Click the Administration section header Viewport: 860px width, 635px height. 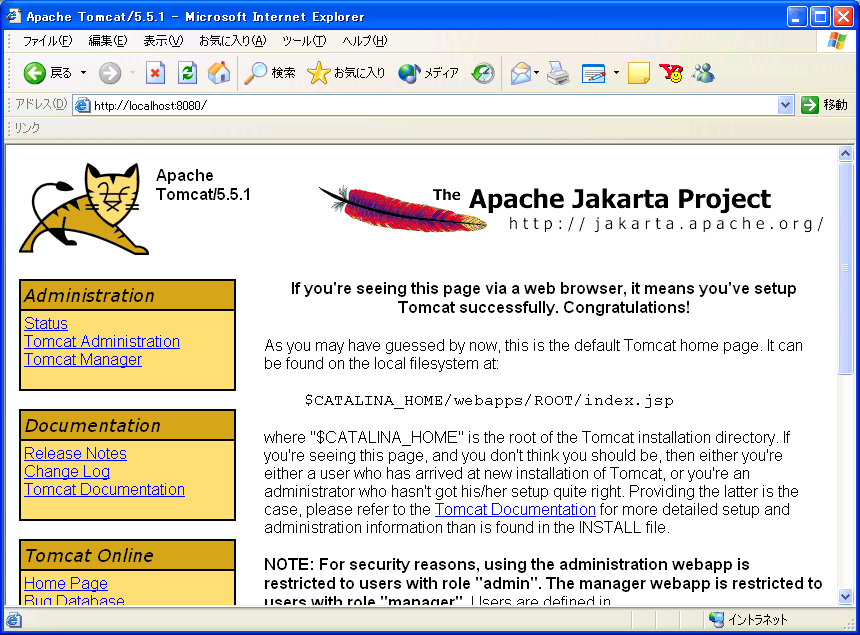tap(127, 296)
